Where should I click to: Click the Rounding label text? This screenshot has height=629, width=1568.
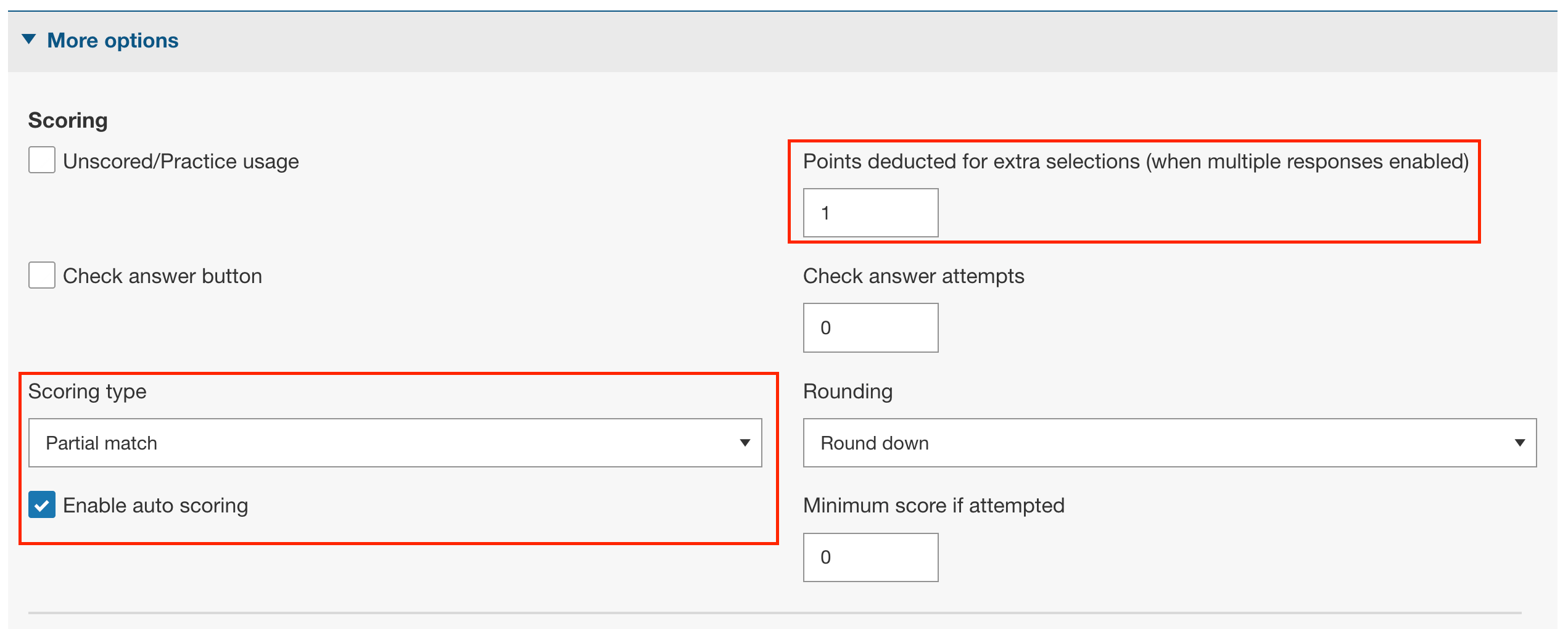click(848, 392)
